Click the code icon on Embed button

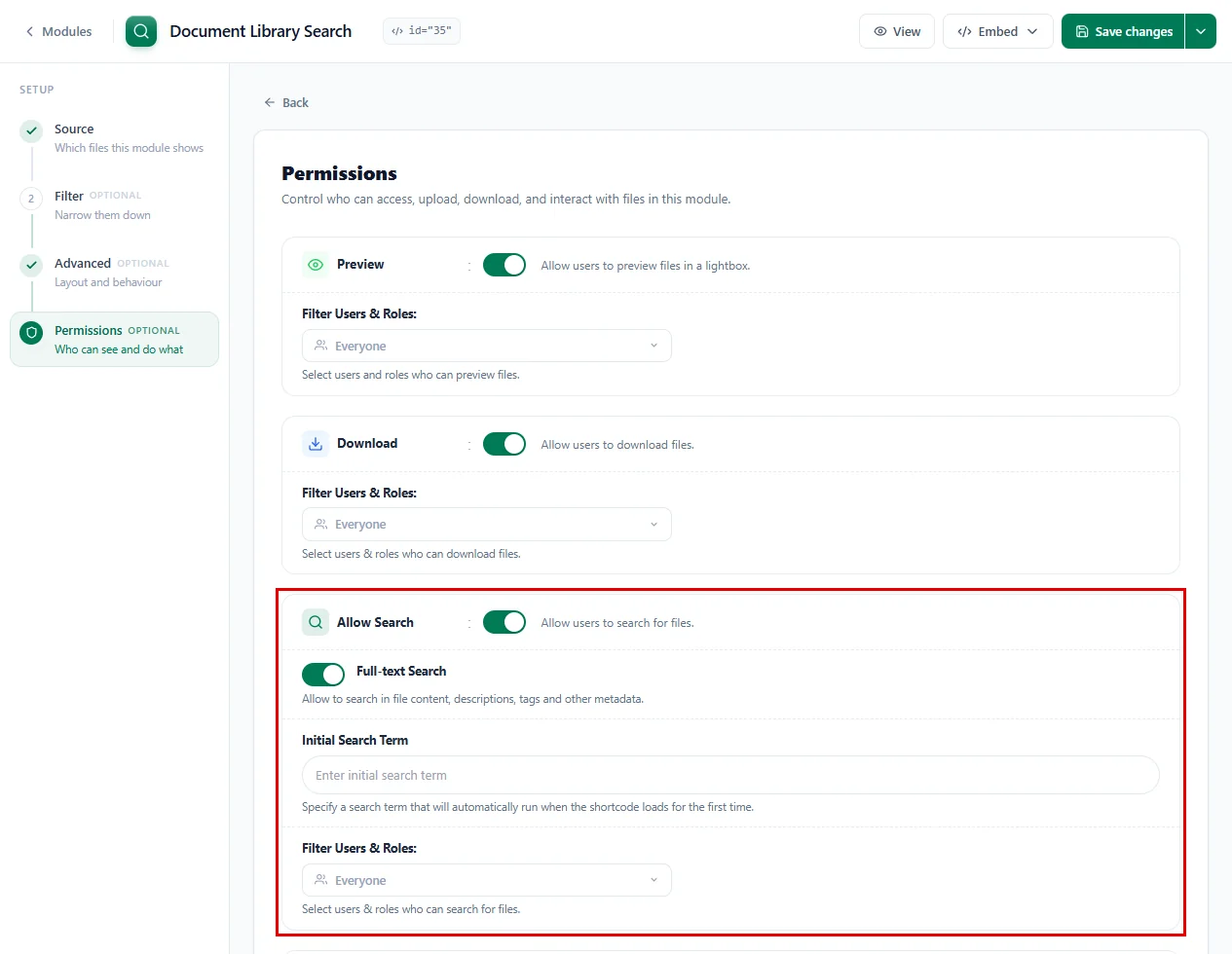(964, 31)
